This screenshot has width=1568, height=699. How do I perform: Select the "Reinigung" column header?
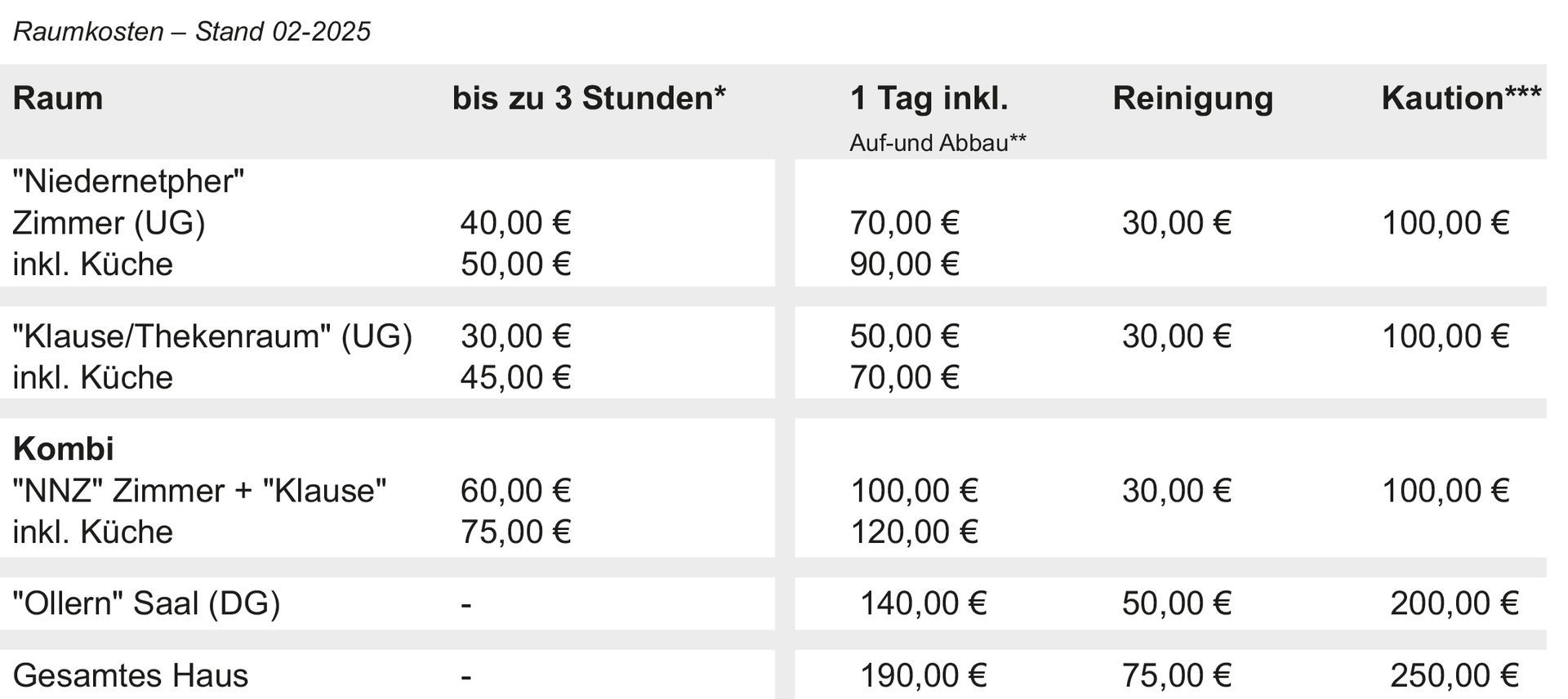[x=1192, y=99]
